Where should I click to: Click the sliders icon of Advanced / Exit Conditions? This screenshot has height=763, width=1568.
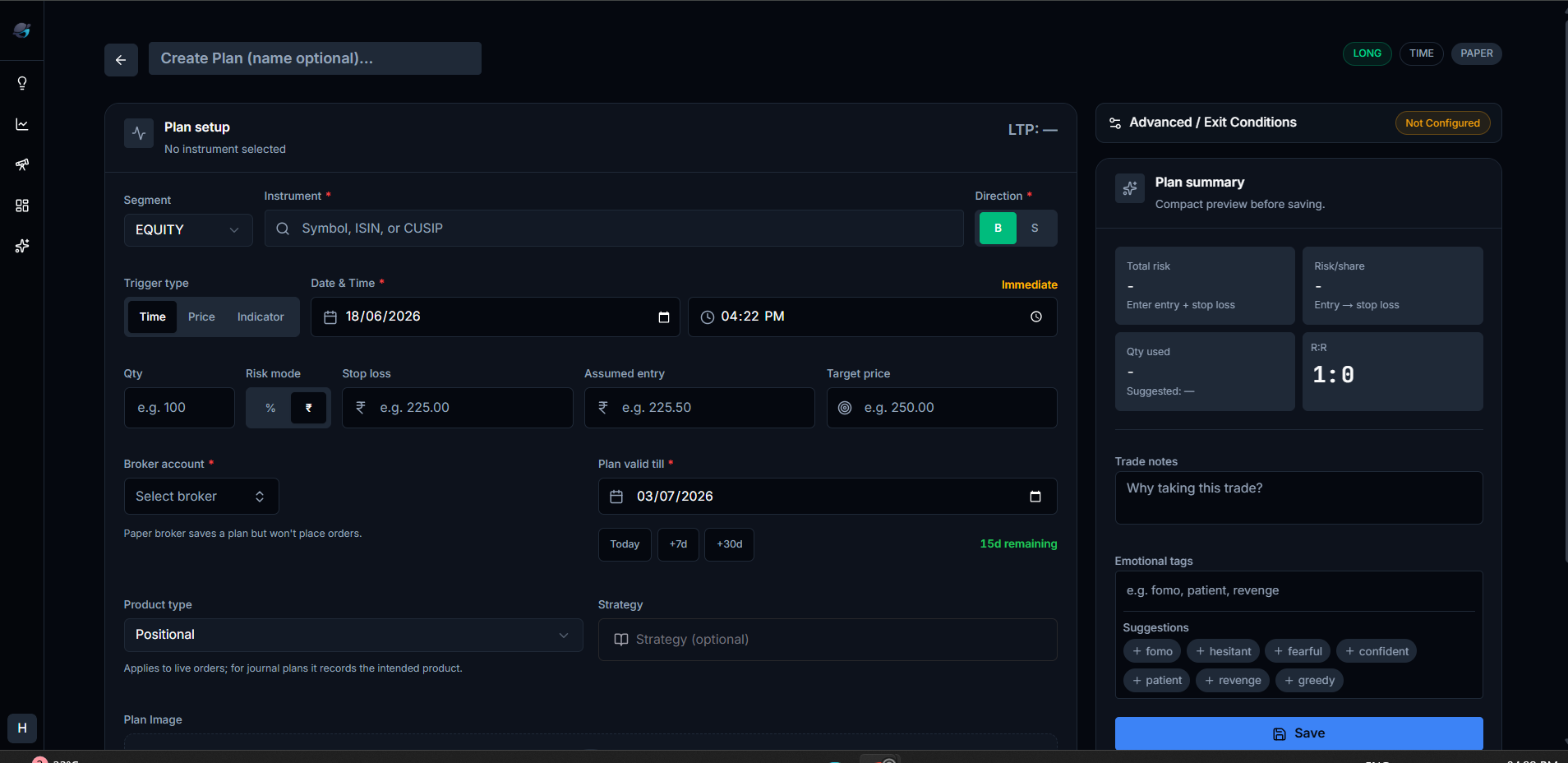point(1115,123)
